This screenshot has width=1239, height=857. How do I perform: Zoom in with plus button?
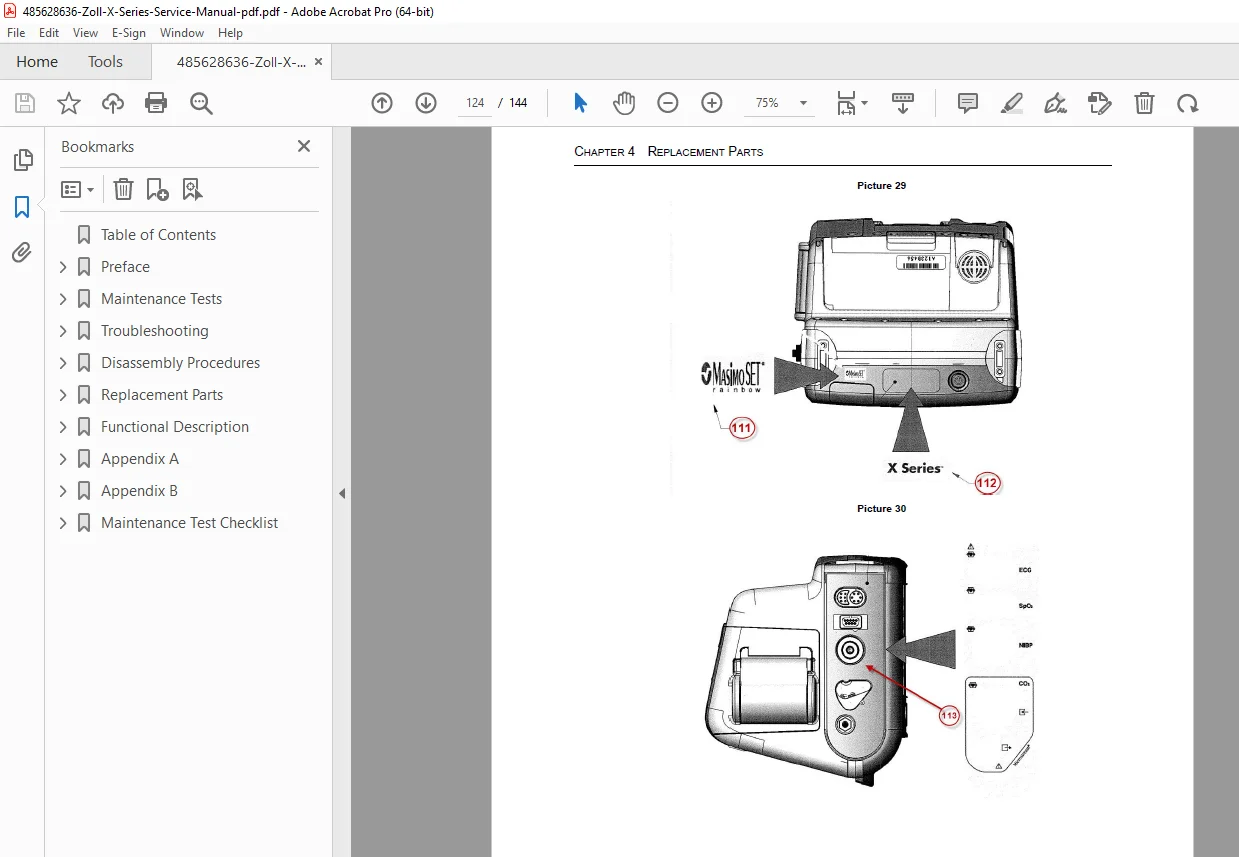[712, 103]
